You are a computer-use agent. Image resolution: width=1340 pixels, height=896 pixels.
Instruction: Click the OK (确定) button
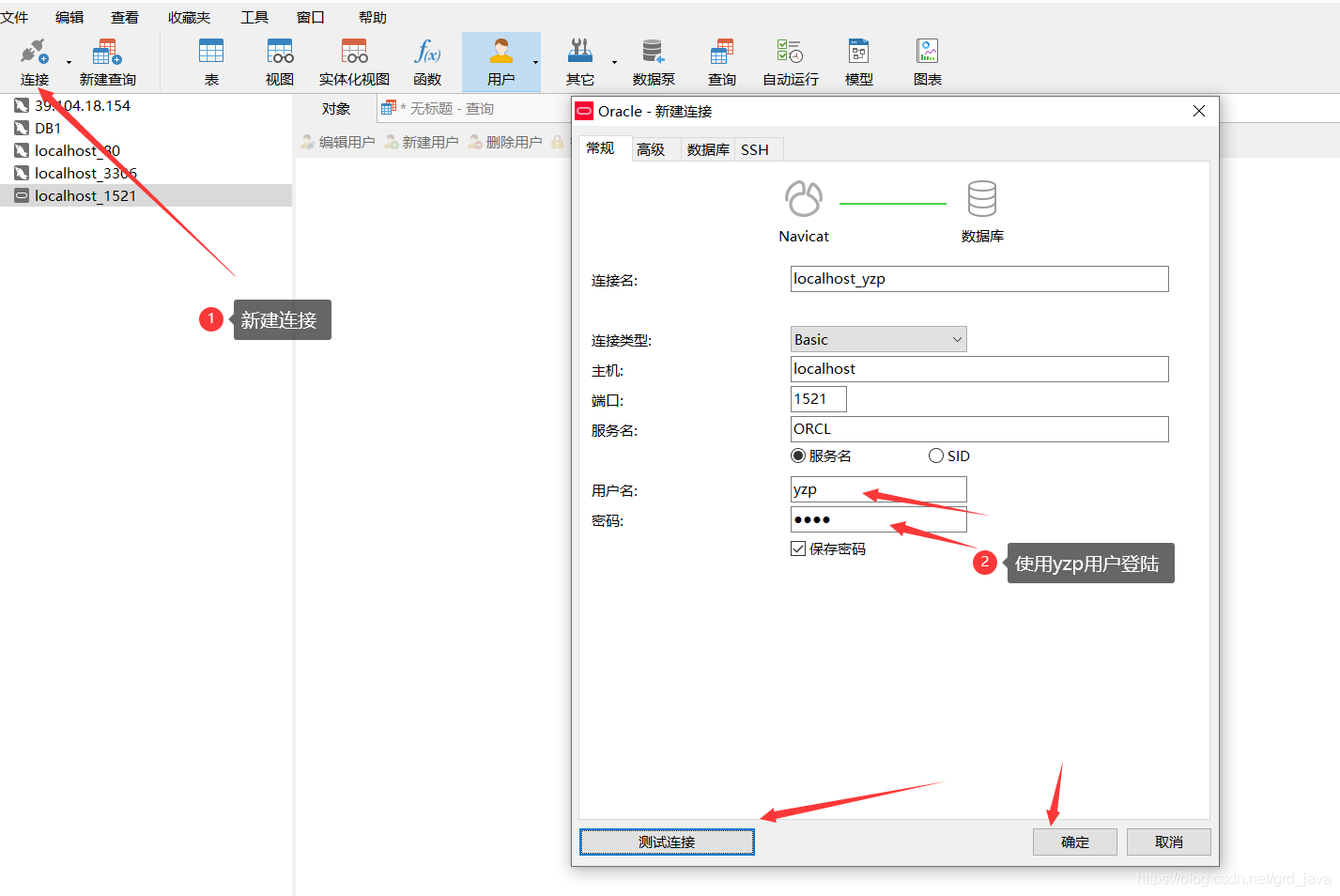[x=1075, y=842]
